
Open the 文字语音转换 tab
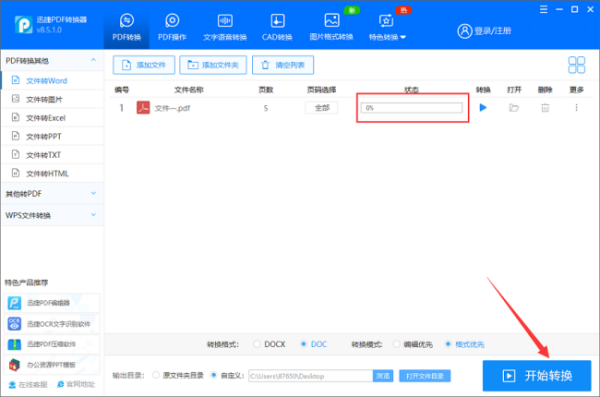click(x=225, y=27)
